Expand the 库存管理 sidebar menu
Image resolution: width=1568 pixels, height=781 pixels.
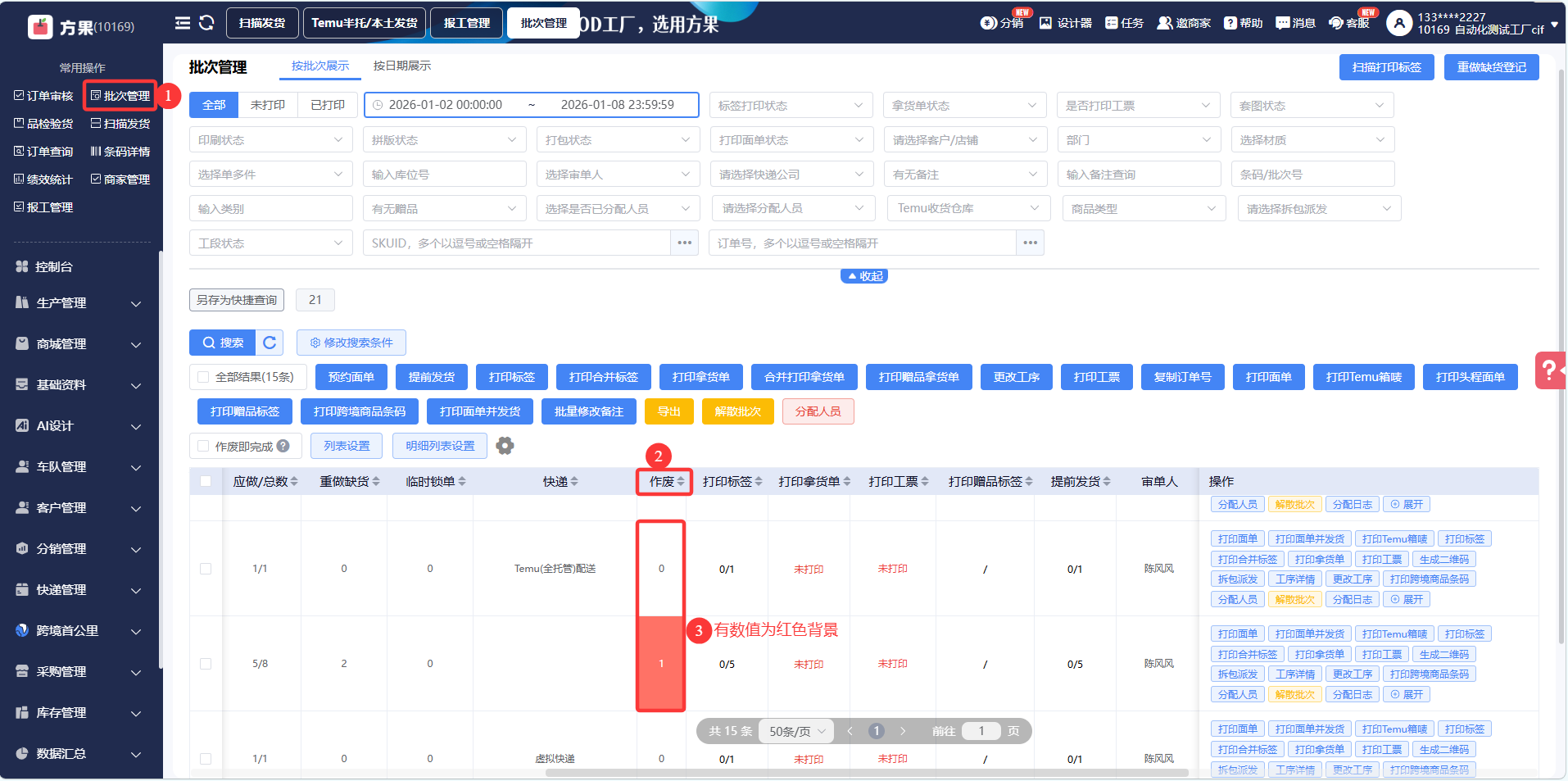[x=79, y=713]
